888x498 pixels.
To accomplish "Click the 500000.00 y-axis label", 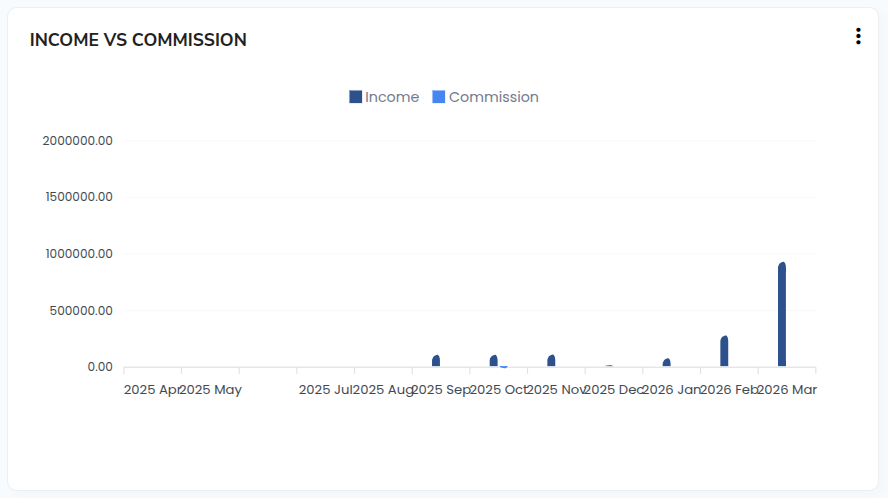I will [x=81, y=311].
